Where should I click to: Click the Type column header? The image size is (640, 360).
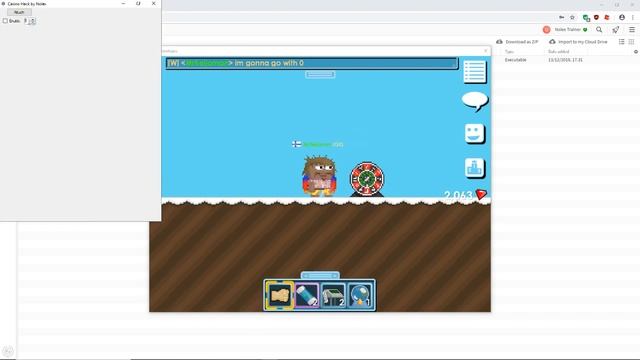tap(509, 52)
